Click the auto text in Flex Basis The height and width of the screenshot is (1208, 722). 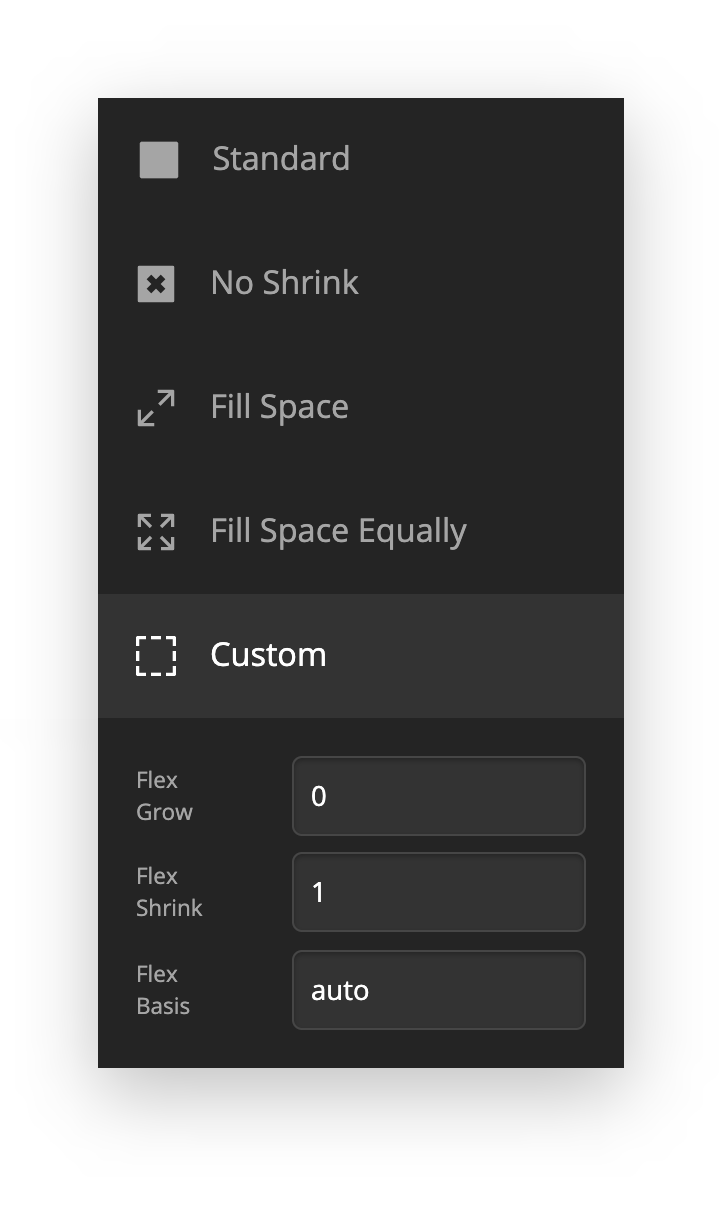tap(340, 991)
